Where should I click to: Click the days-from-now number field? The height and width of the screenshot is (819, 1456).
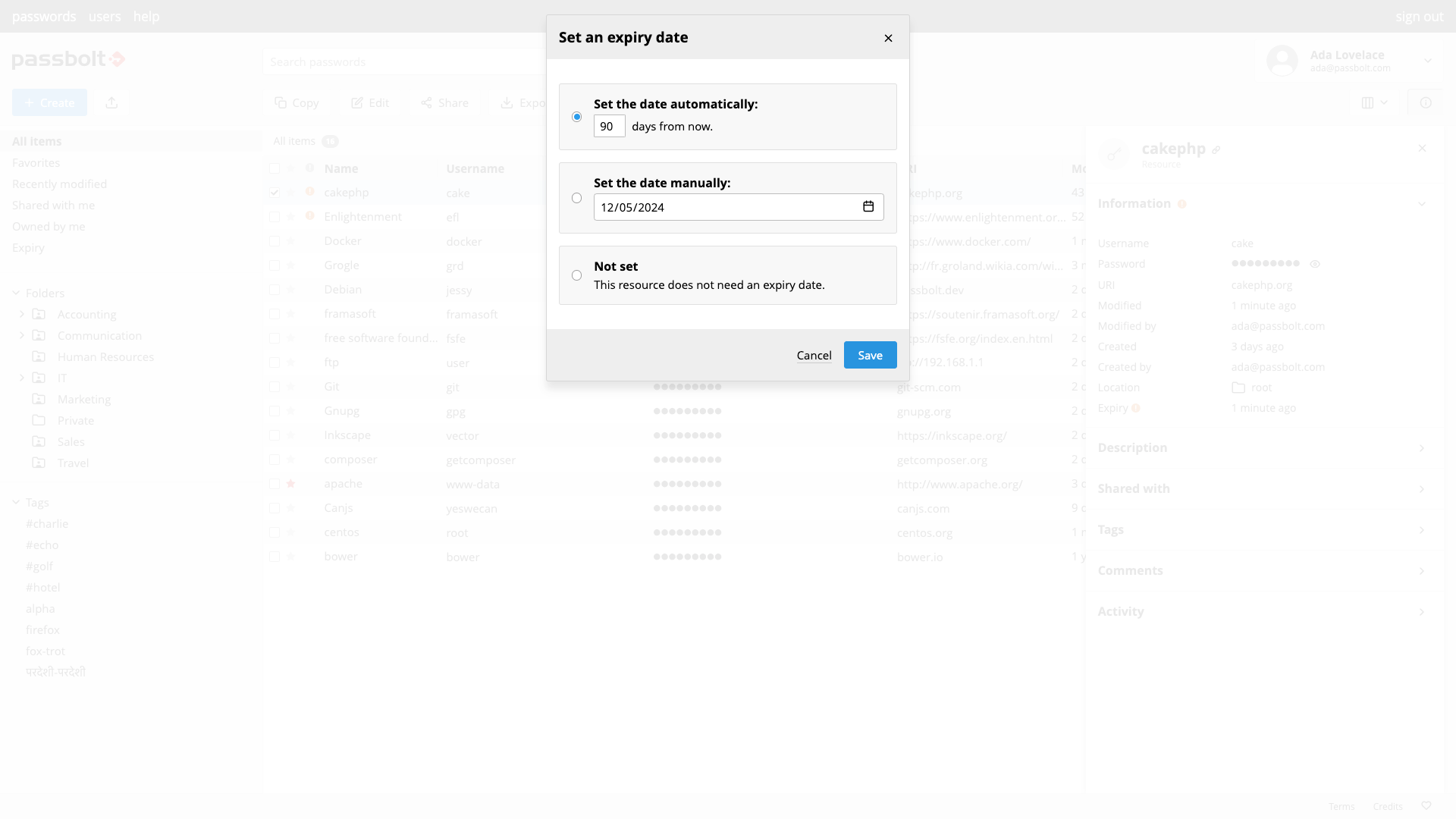click(x=609, y=126)
